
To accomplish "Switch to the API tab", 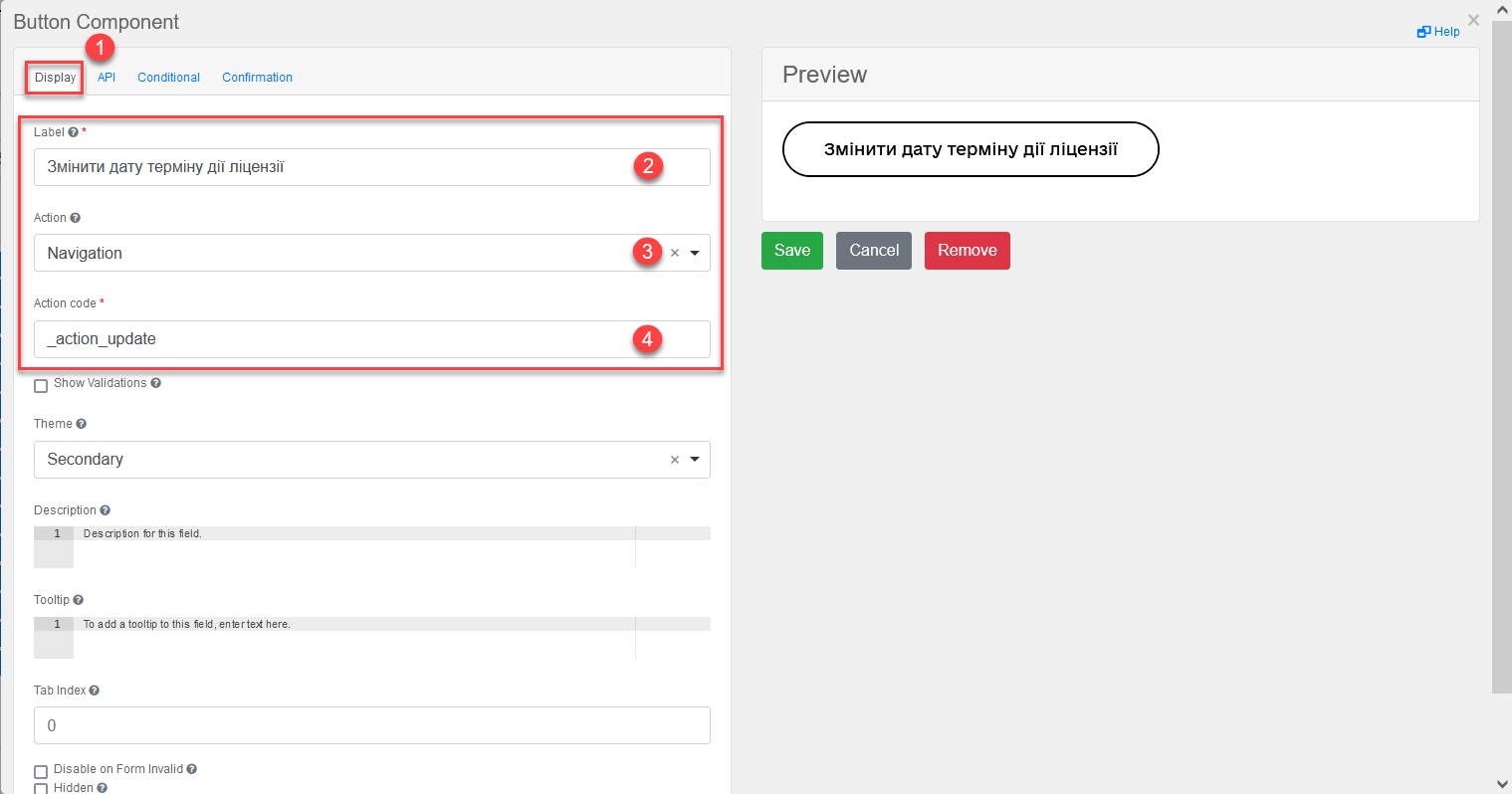I will [x=107, y=78].
